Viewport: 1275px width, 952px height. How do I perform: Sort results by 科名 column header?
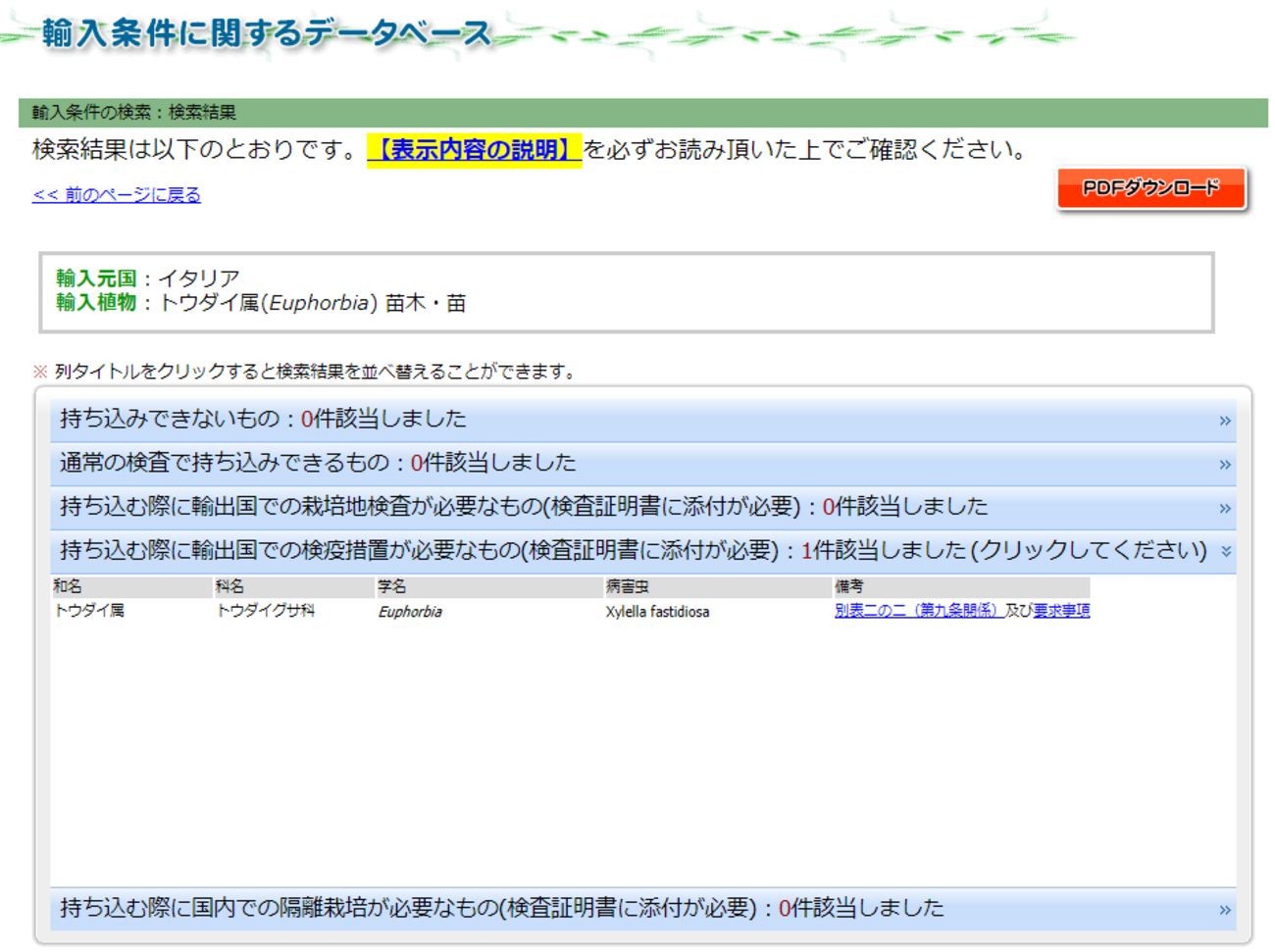(x=294, y=586)
